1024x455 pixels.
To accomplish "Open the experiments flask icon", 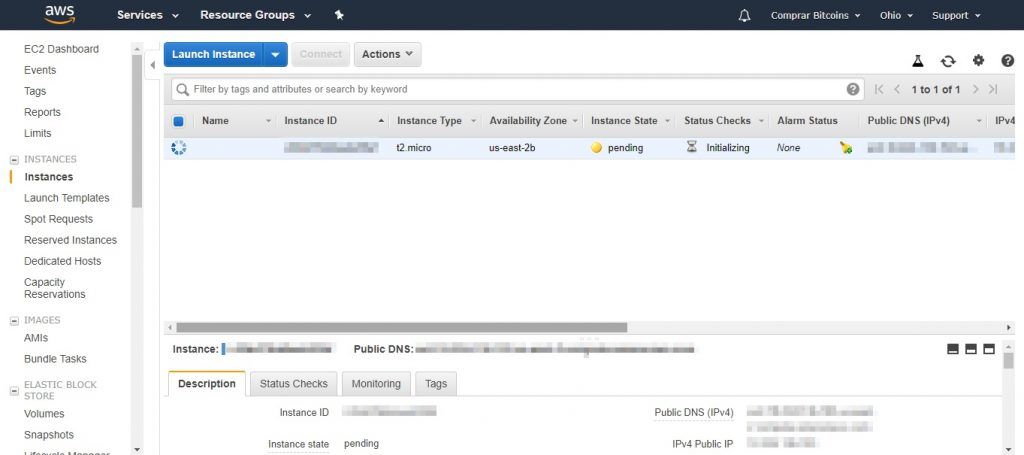I will tap(918, 61).
